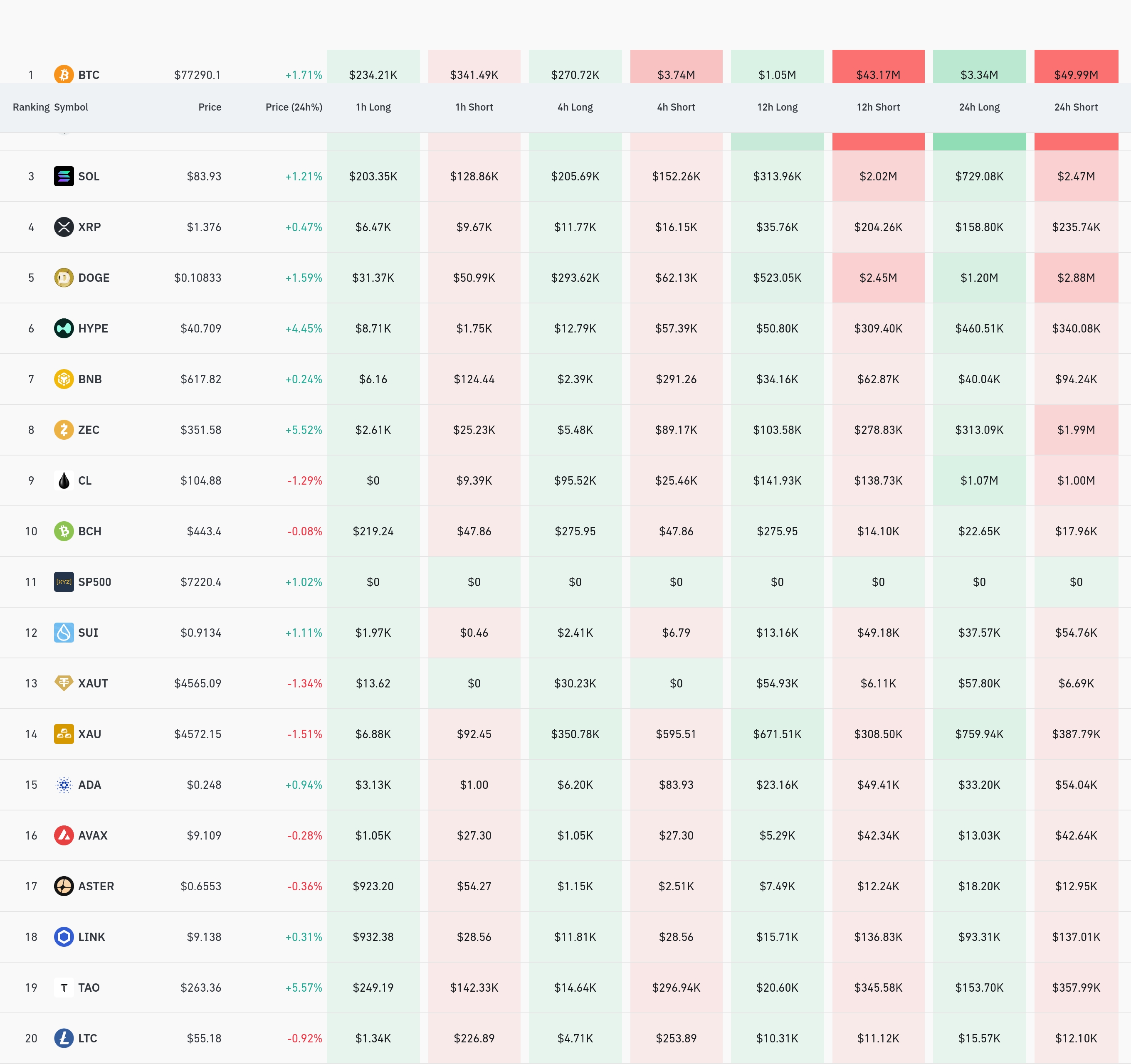Click the Zcash ZEC icon
Viewport: 1131px width, 1064px height.
tap(64, 429)
